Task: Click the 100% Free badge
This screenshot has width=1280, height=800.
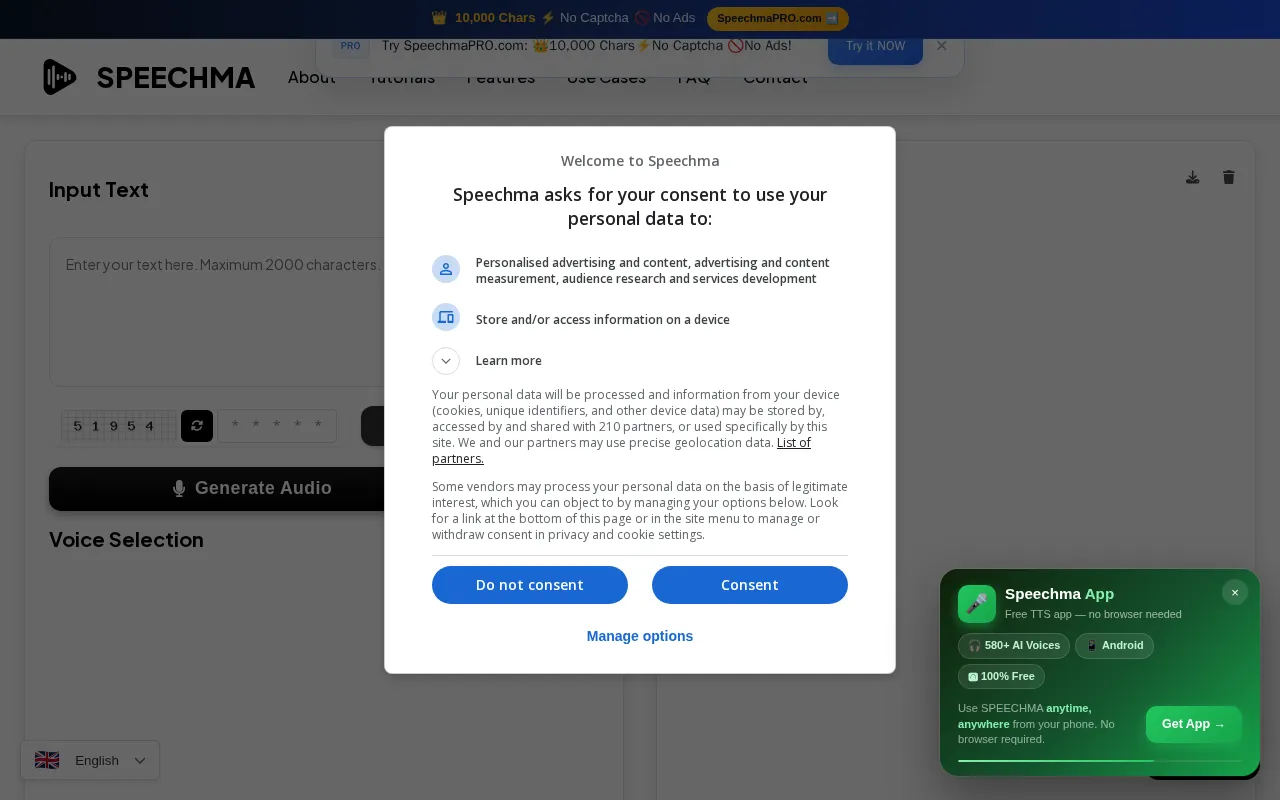Action: tap(1001, 677)
